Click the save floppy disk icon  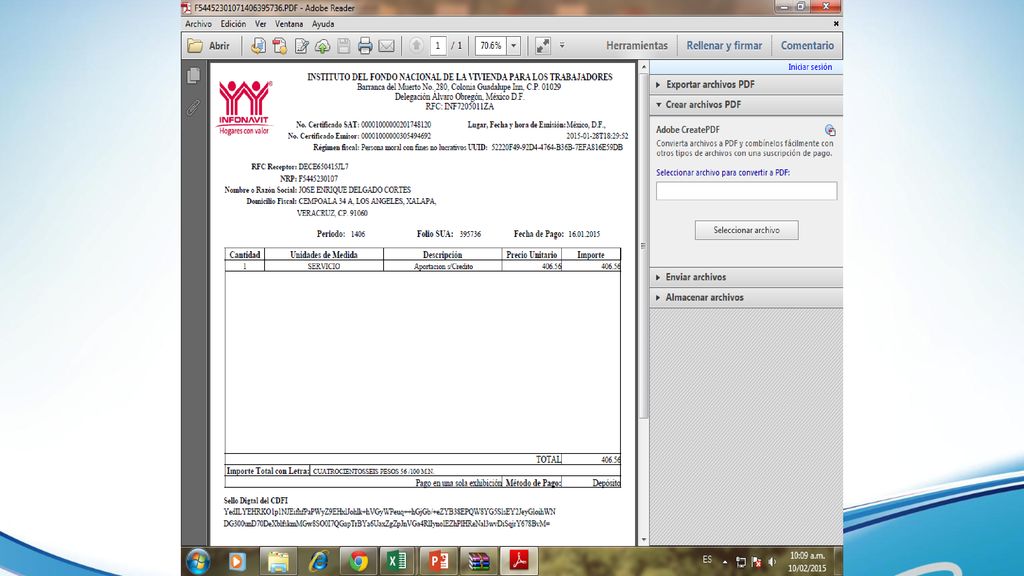click(x=344, y=46)
